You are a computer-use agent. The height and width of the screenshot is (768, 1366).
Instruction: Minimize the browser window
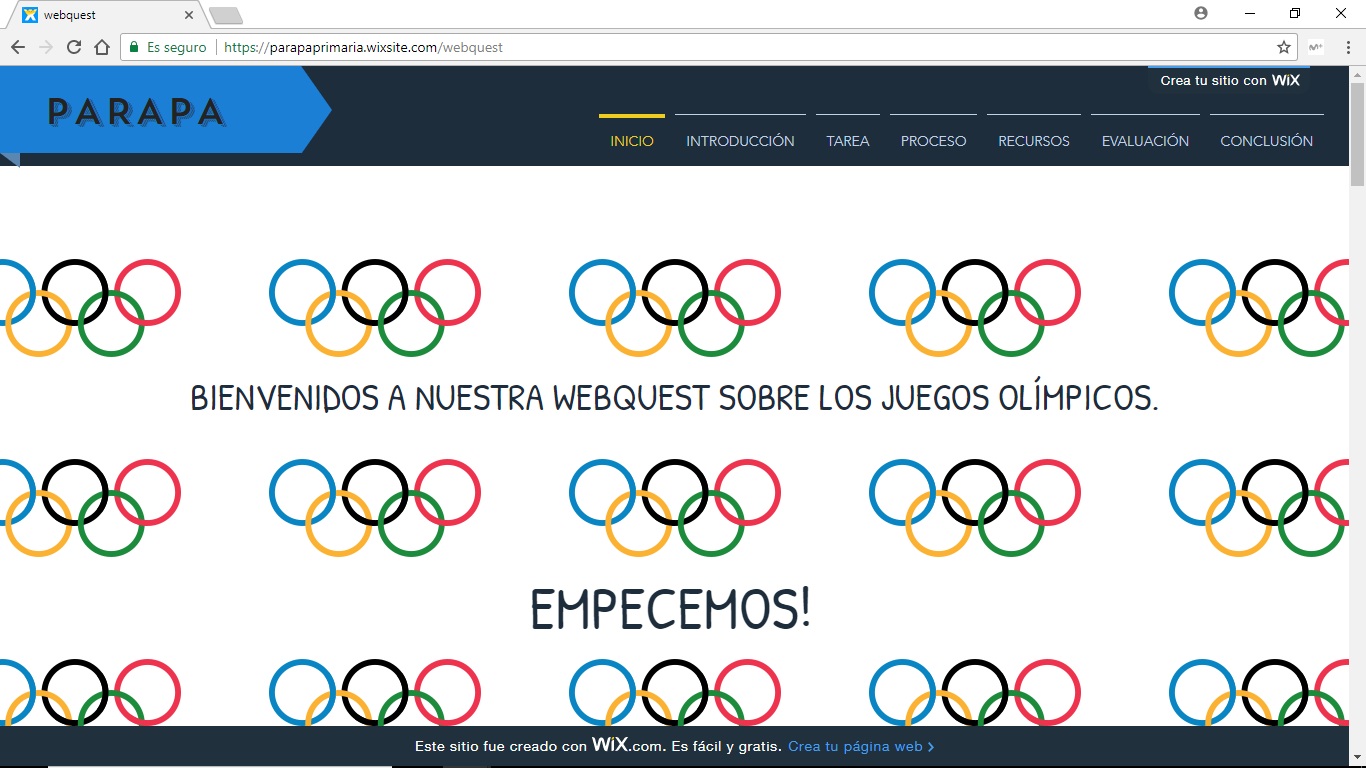(1250, 13)
